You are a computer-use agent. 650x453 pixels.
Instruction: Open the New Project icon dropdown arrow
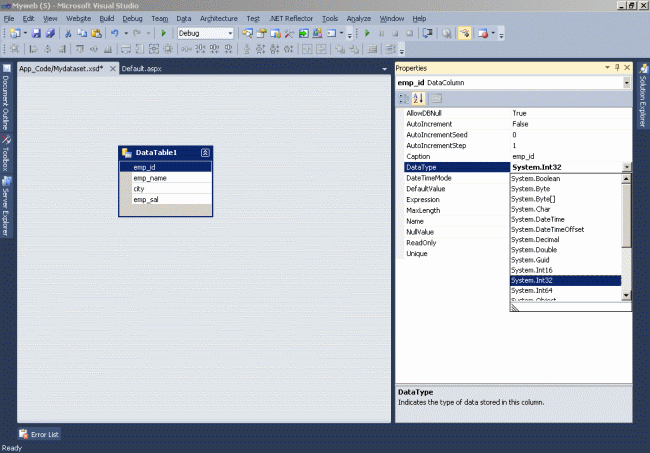click(25, 33)
